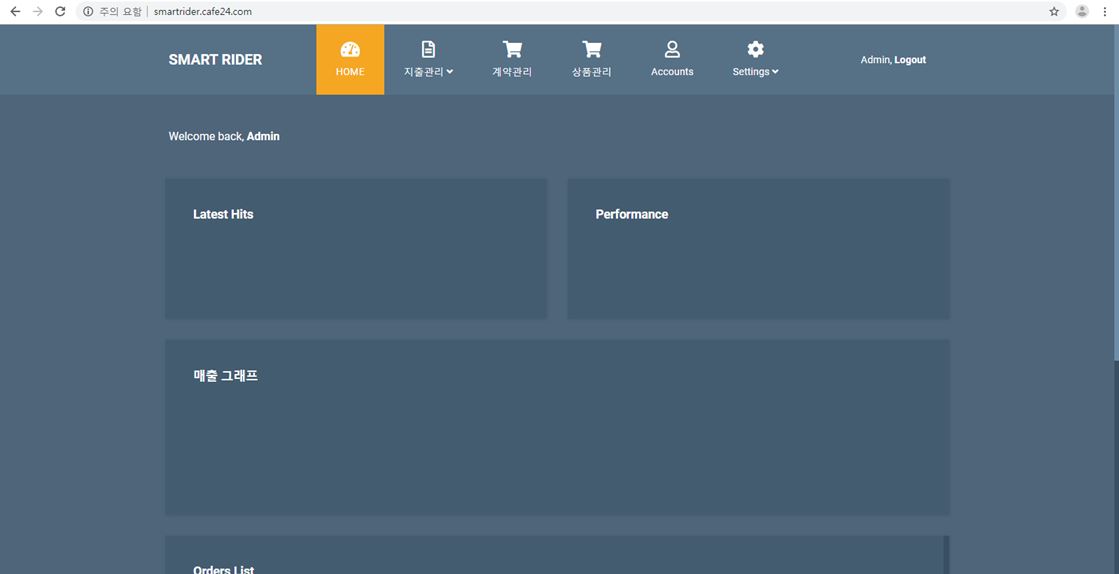The width and height of the screenshot is (1119, 574).
Task: Open the HOME menu label
Action: 350,71
